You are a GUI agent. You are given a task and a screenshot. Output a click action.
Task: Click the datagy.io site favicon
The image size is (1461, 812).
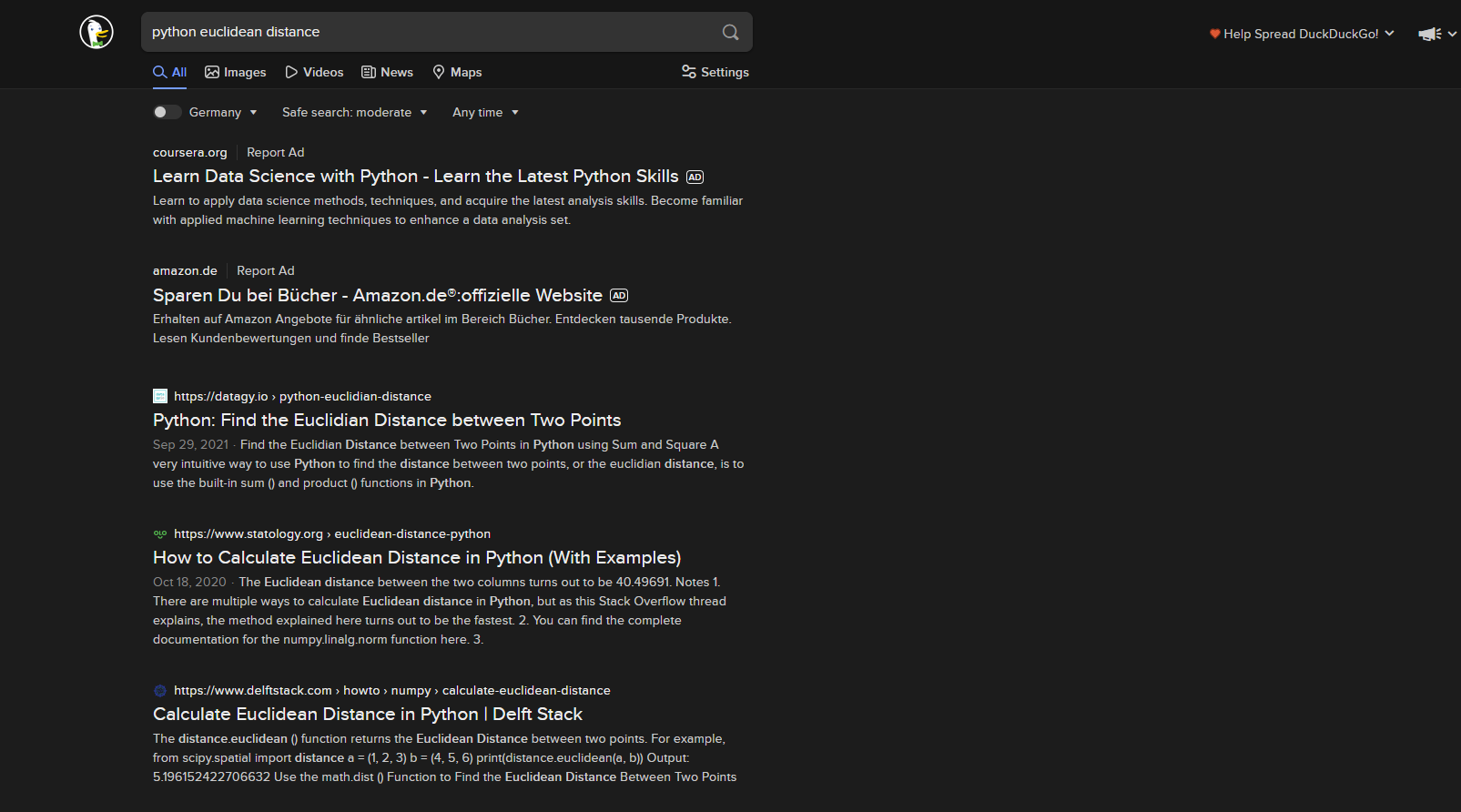coord(160,396)
